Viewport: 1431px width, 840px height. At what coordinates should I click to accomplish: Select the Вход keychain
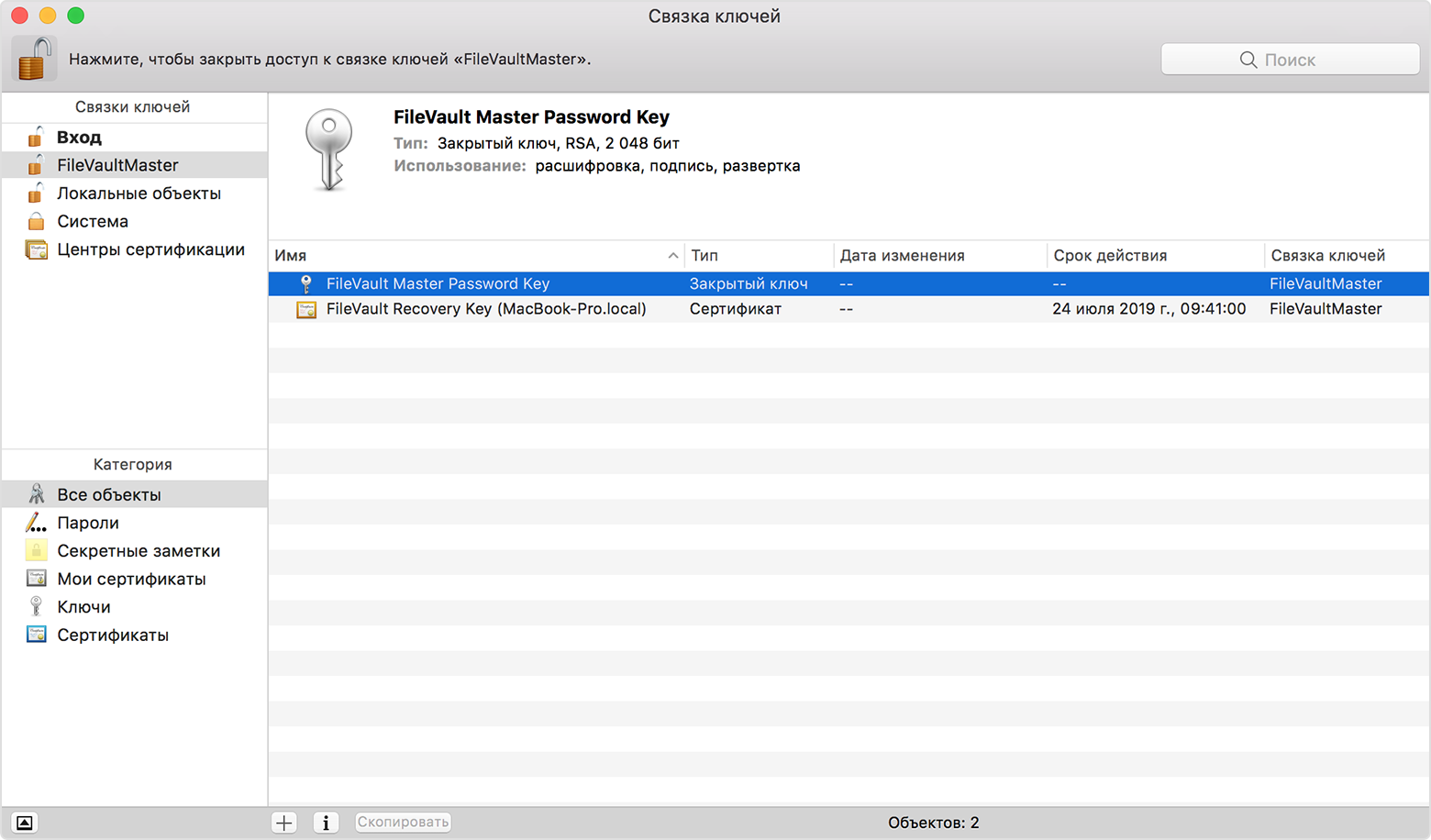[x=134, y=138]
